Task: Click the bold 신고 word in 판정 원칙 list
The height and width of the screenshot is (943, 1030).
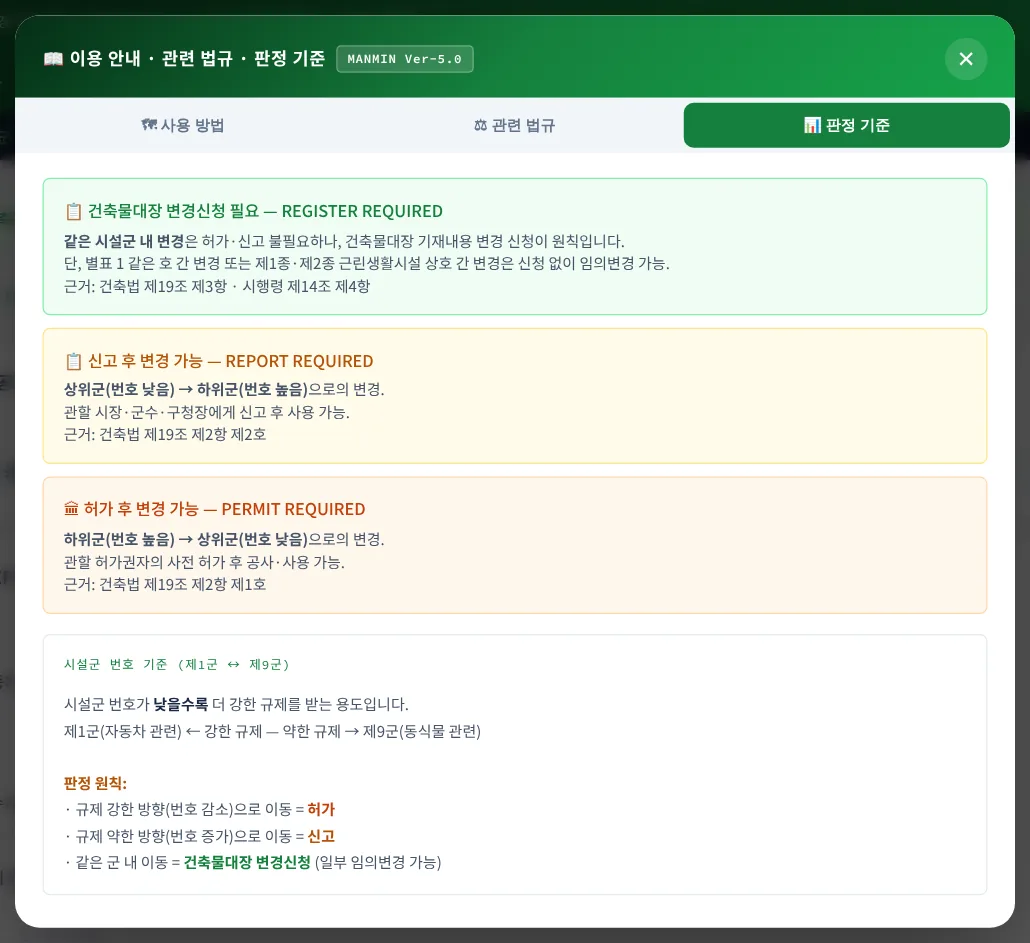Action: coord(321,836)
